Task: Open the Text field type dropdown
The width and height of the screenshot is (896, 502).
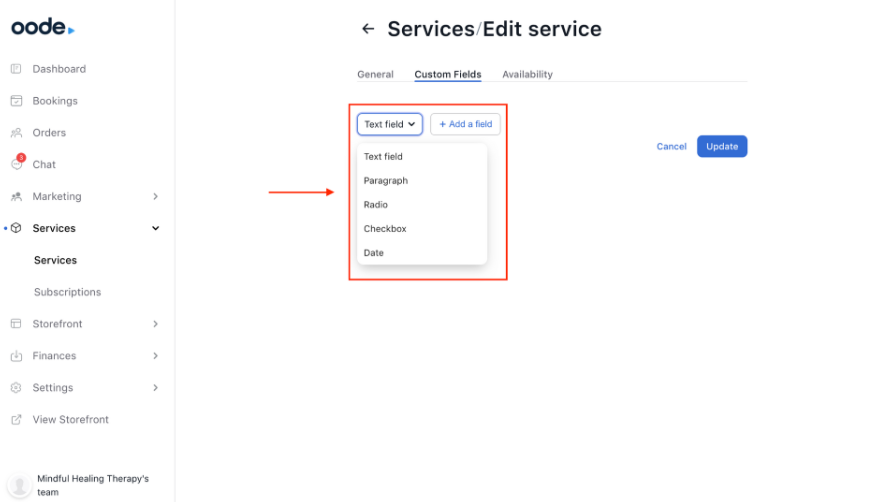Action: pos(389,124)
